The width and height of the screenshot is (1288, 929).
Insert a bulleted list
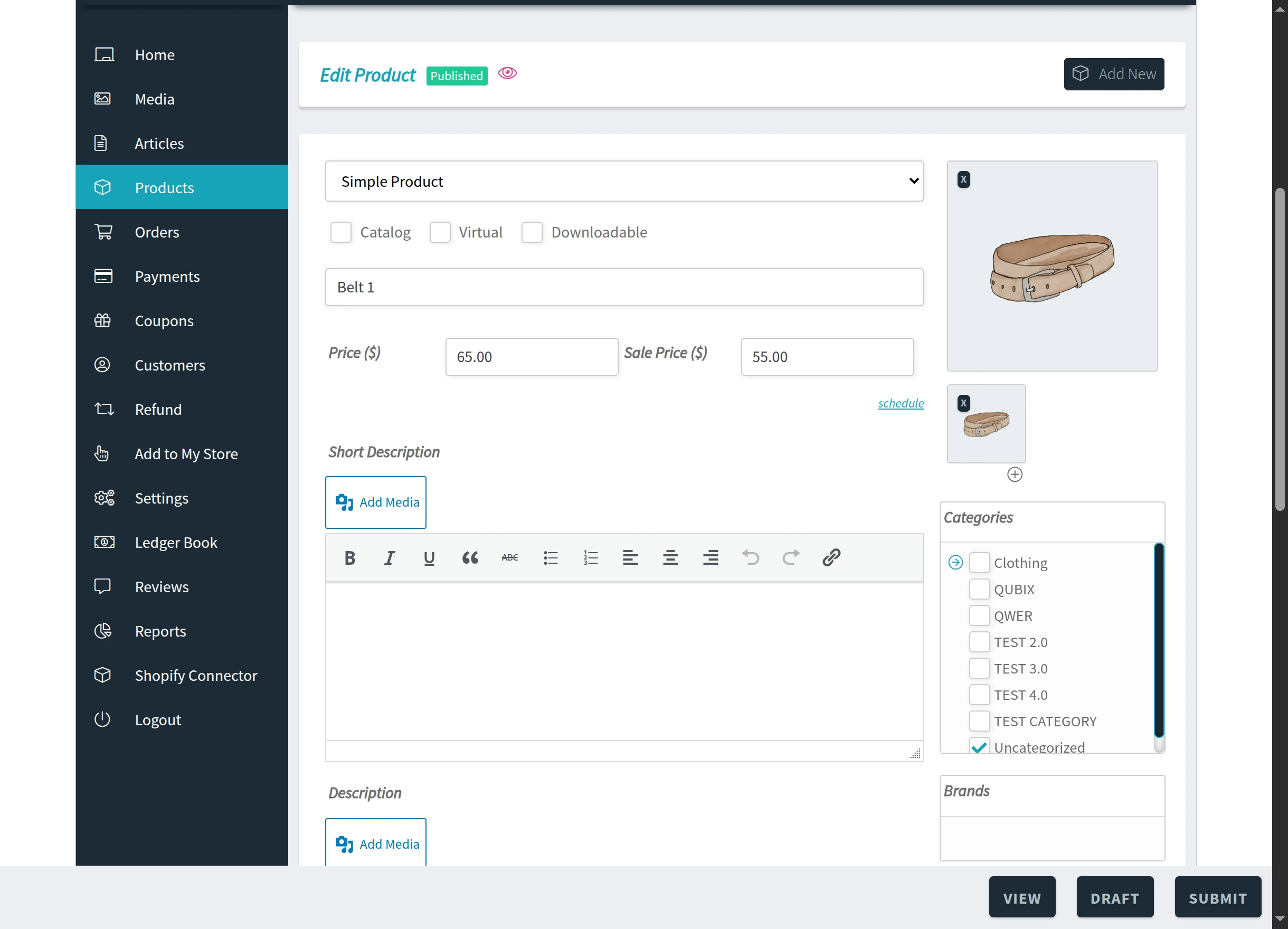coord(550,557)
